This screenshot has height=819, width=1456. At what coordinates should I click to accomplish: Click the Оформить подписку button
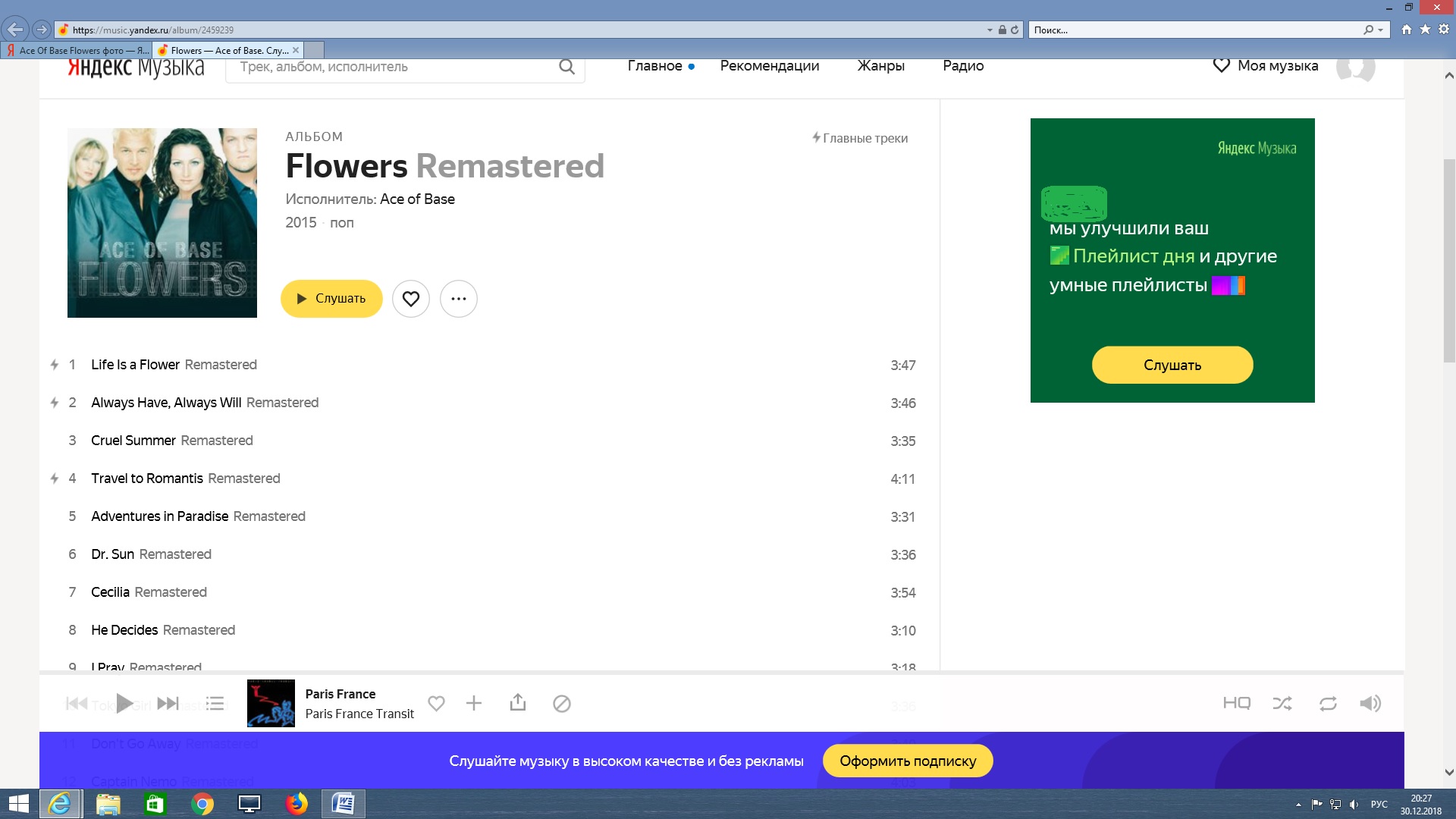pyautogui.click(x=908, y=761)
